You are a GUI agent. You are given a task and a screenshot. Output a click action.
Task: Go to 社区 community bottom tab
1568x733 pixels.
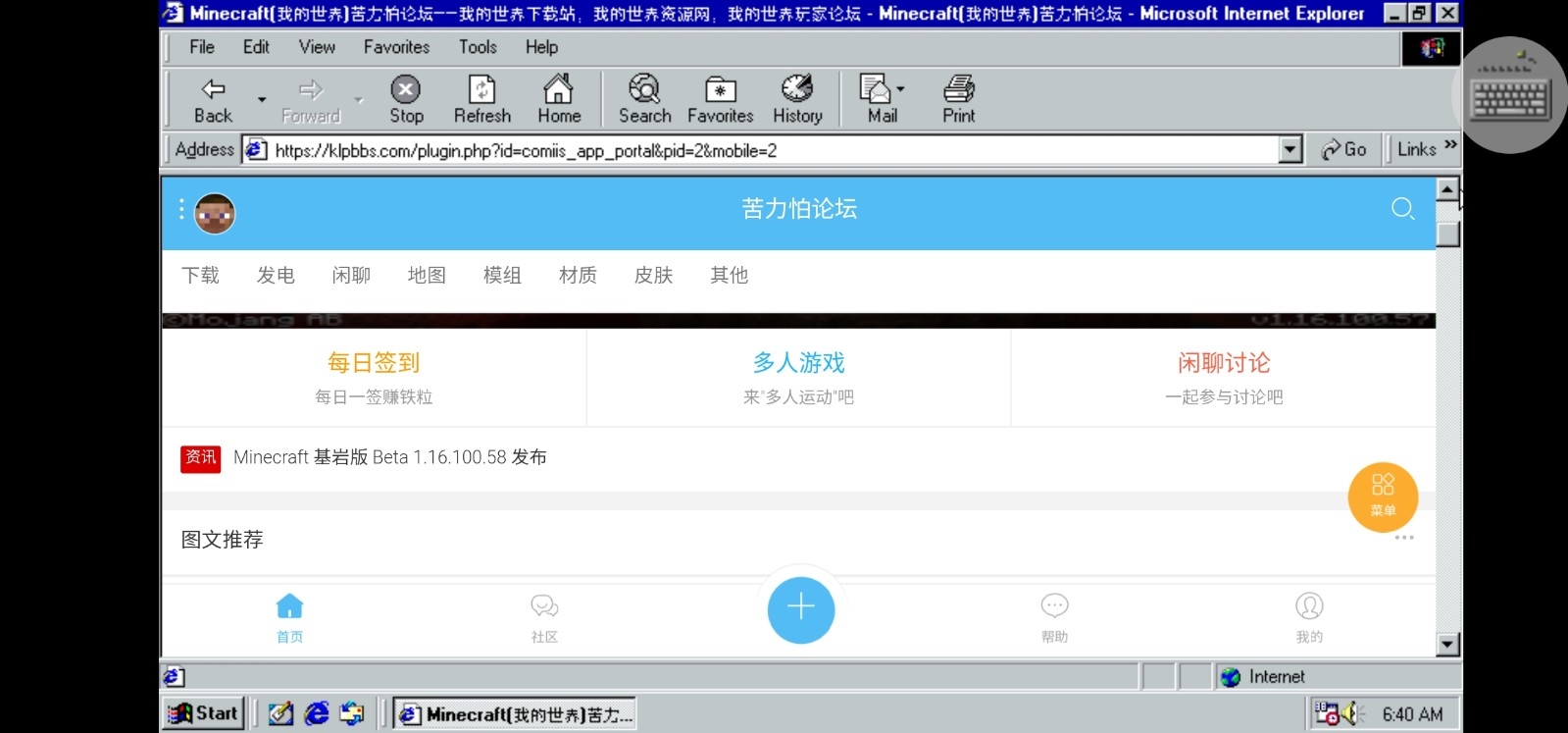pos(544,618)
